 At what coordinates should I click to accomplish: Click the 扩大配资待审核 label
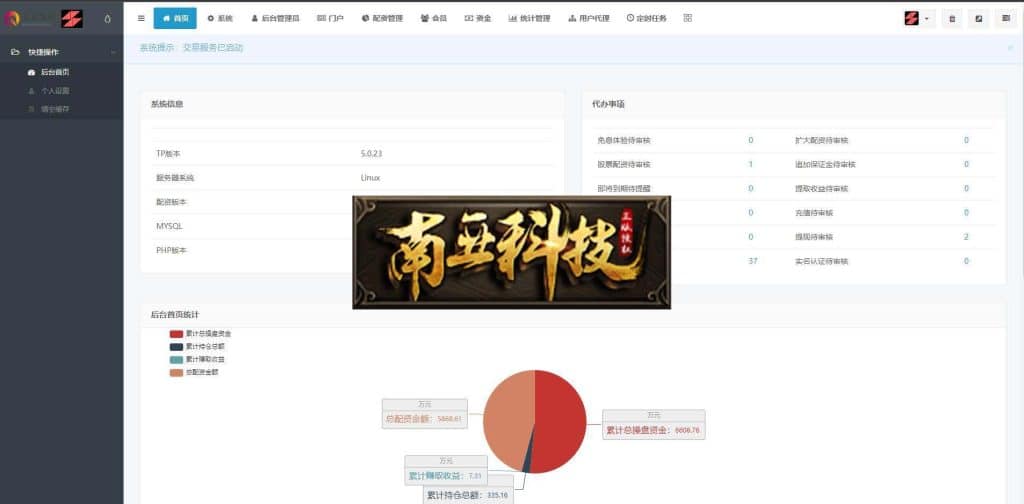822,140
